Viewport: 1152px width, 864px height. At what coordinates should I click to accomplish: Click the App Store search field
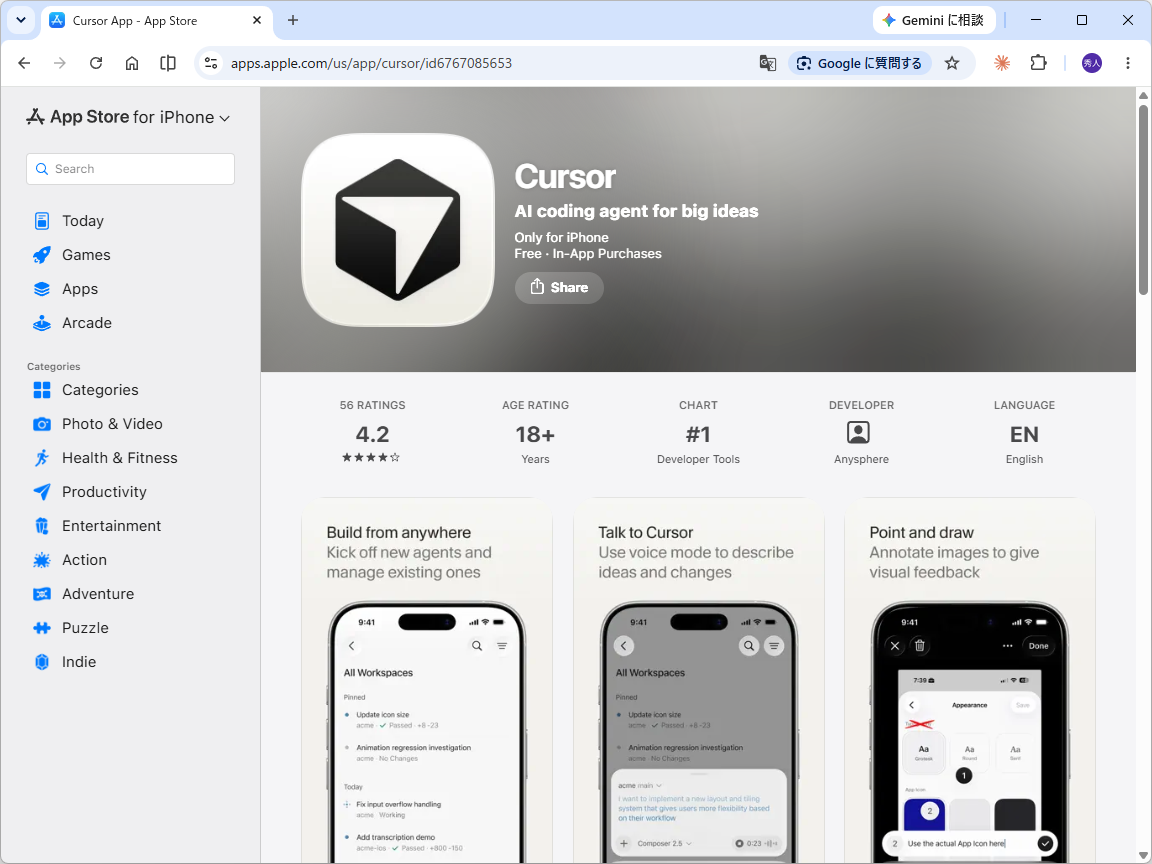131,169
